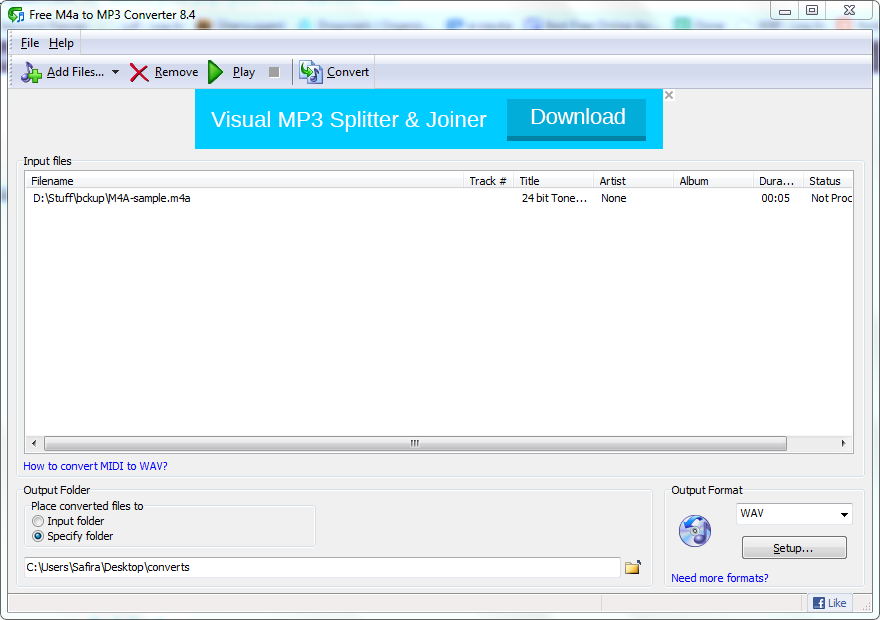Select the Input folder radio button
This screenshot has height=620, width=880.
(x=38, y=521)
